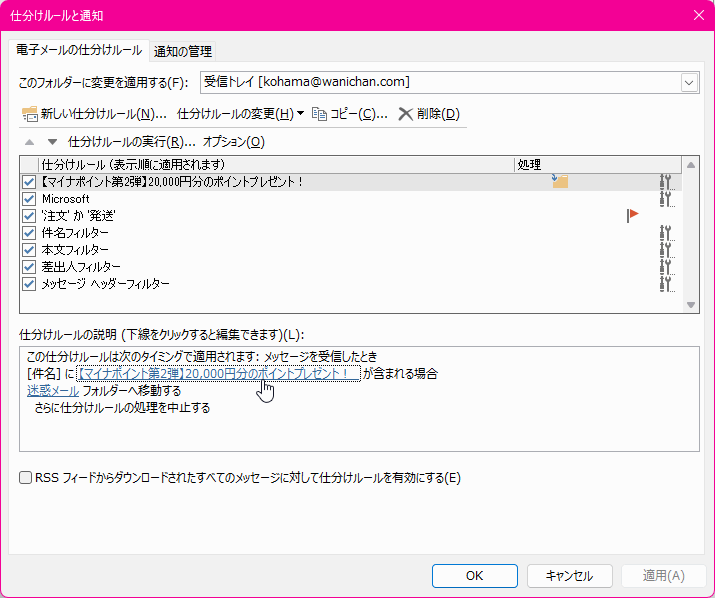Click the tools icon in 本文フィルター row
Image resolution: width=715 pixels, height=598 pixels.
(x=666, y=250)
